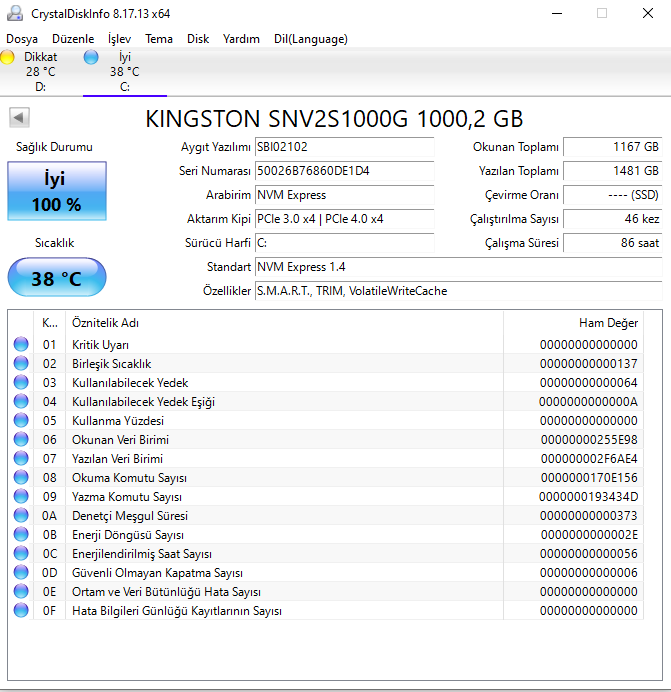Open the İşlev menu

(119, 39)
